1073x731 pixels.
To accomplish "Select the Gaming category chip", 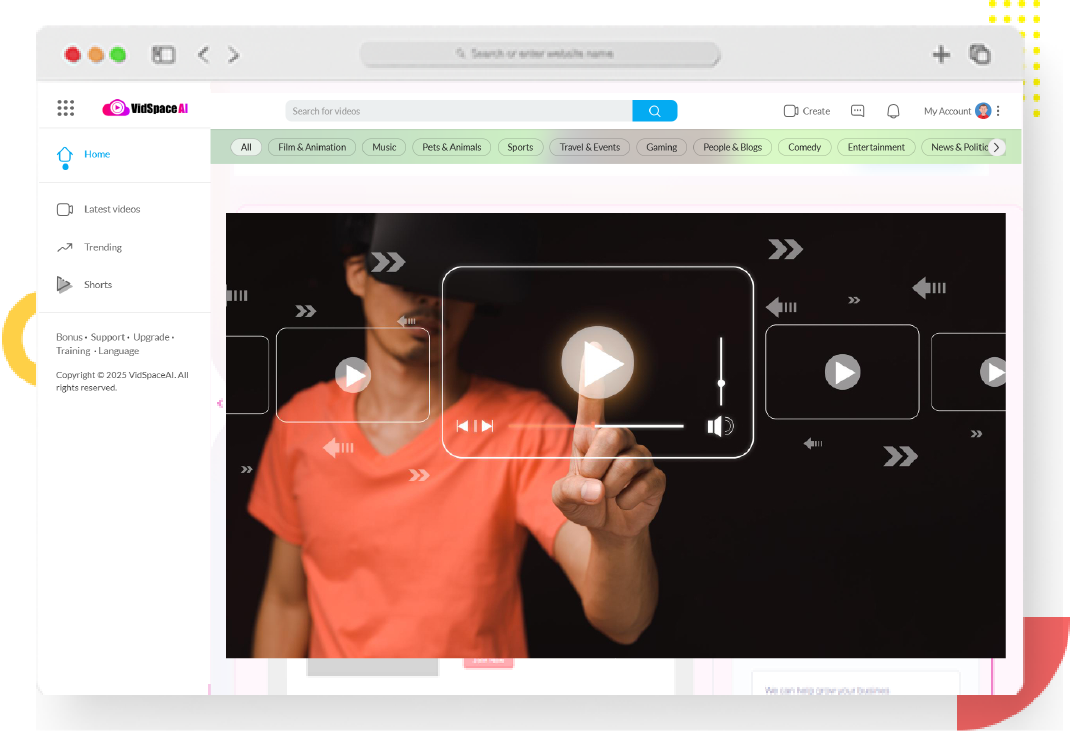I will tap(662, 147).
